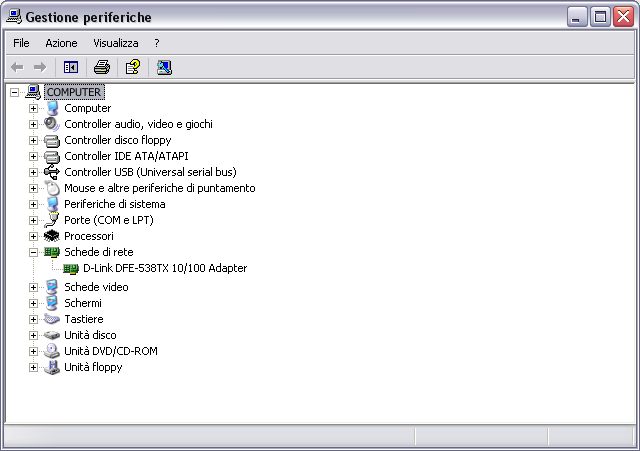Select the Unità disco label
640x451 pixels.
90,335
